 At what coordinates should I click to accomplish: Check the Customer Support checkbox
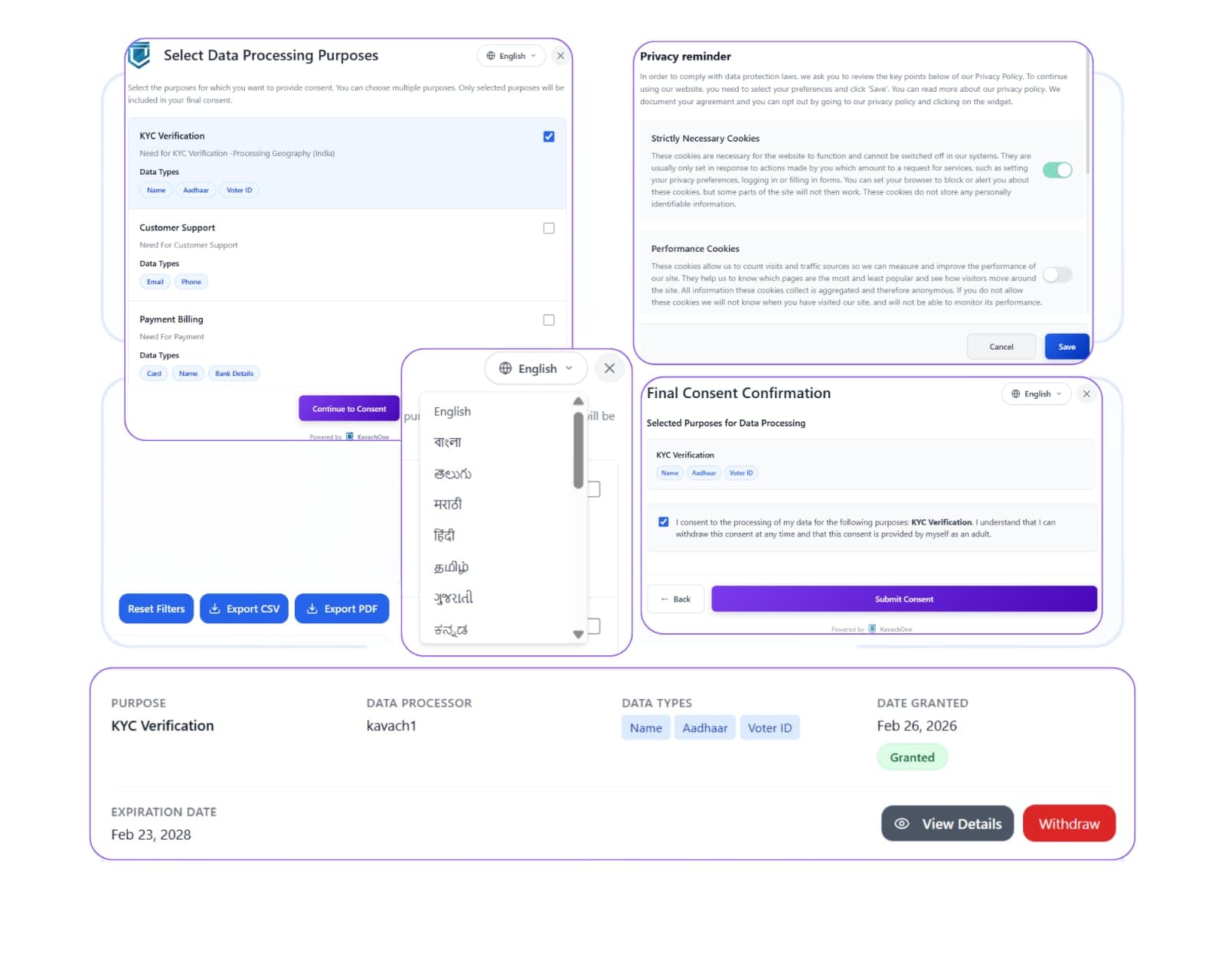pyautogui.click(x=548, y=227)
